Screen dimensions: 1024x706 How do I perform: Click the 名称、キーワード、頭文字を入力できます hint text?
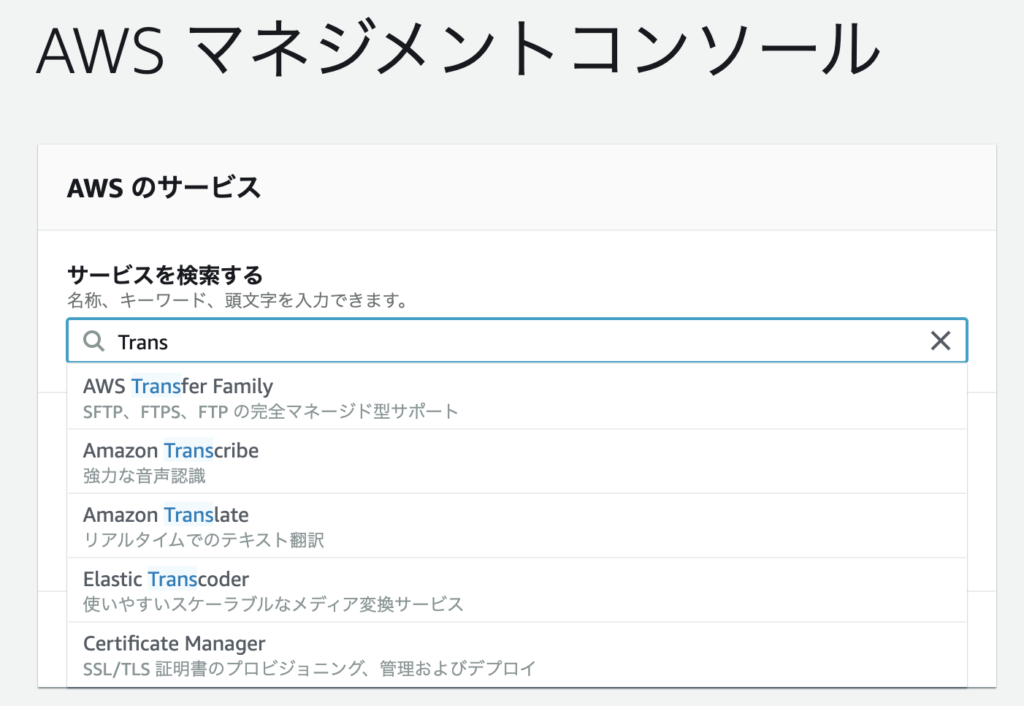[x=238, y=300]
